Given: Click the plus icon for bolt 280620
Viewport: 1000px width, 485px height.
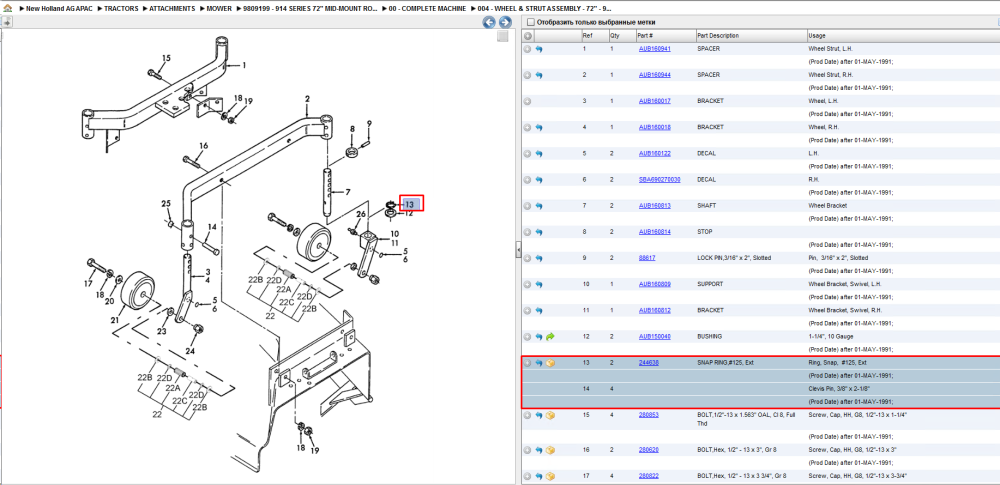Looking at the screenshot, I should pyautogui.click(x=527, y=451).
